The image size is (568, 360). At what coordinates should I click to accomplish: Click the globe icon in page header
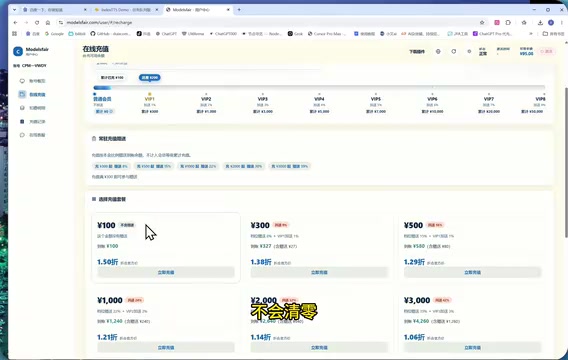pos(438,52)
